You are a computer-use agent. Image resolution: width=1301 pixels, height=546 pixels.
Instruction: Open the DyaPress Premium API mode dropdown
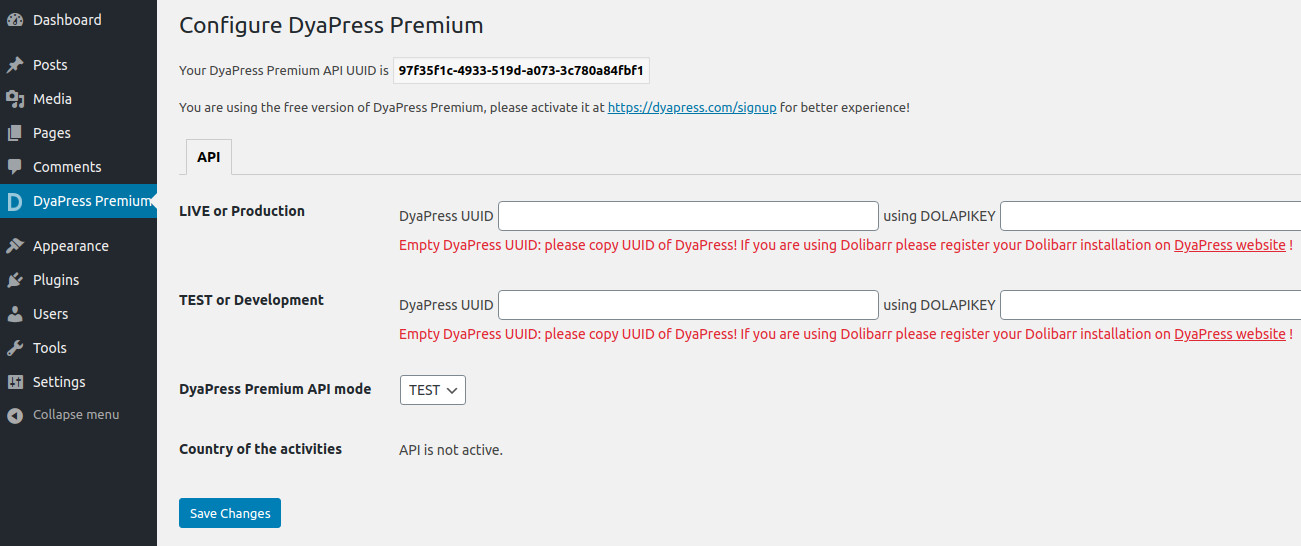click(x=433, y=390)
